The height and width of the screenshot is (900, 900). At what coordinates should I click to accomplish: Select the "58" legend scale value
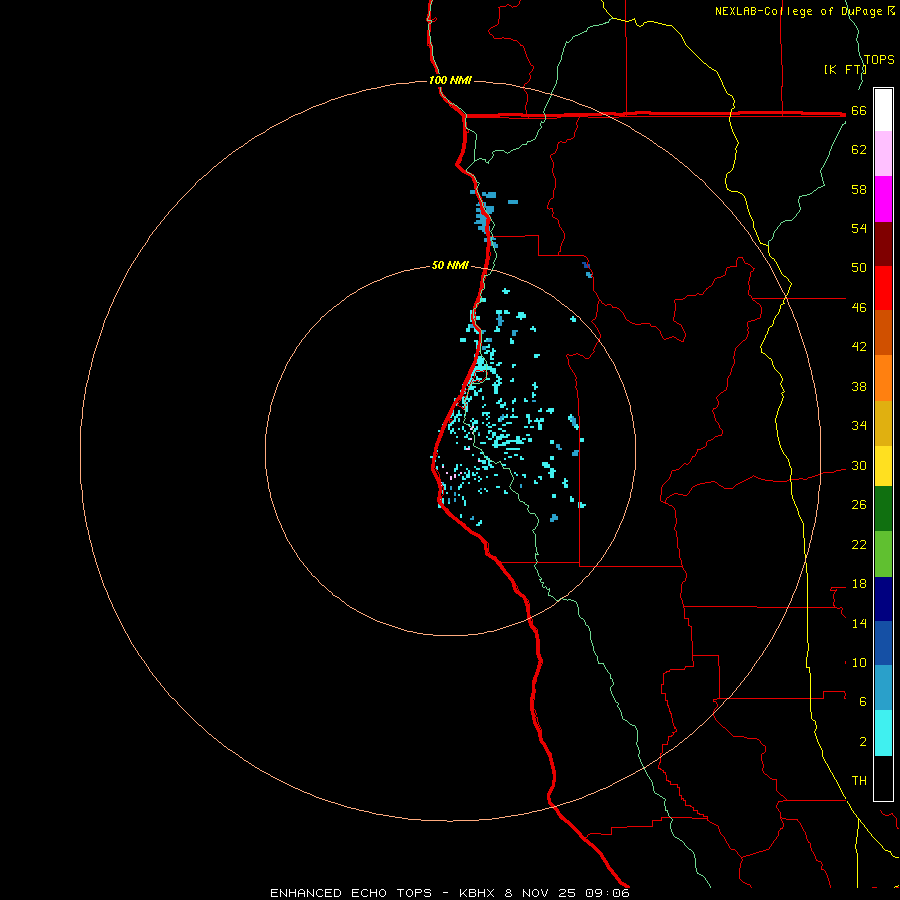[x=859, y=189]
